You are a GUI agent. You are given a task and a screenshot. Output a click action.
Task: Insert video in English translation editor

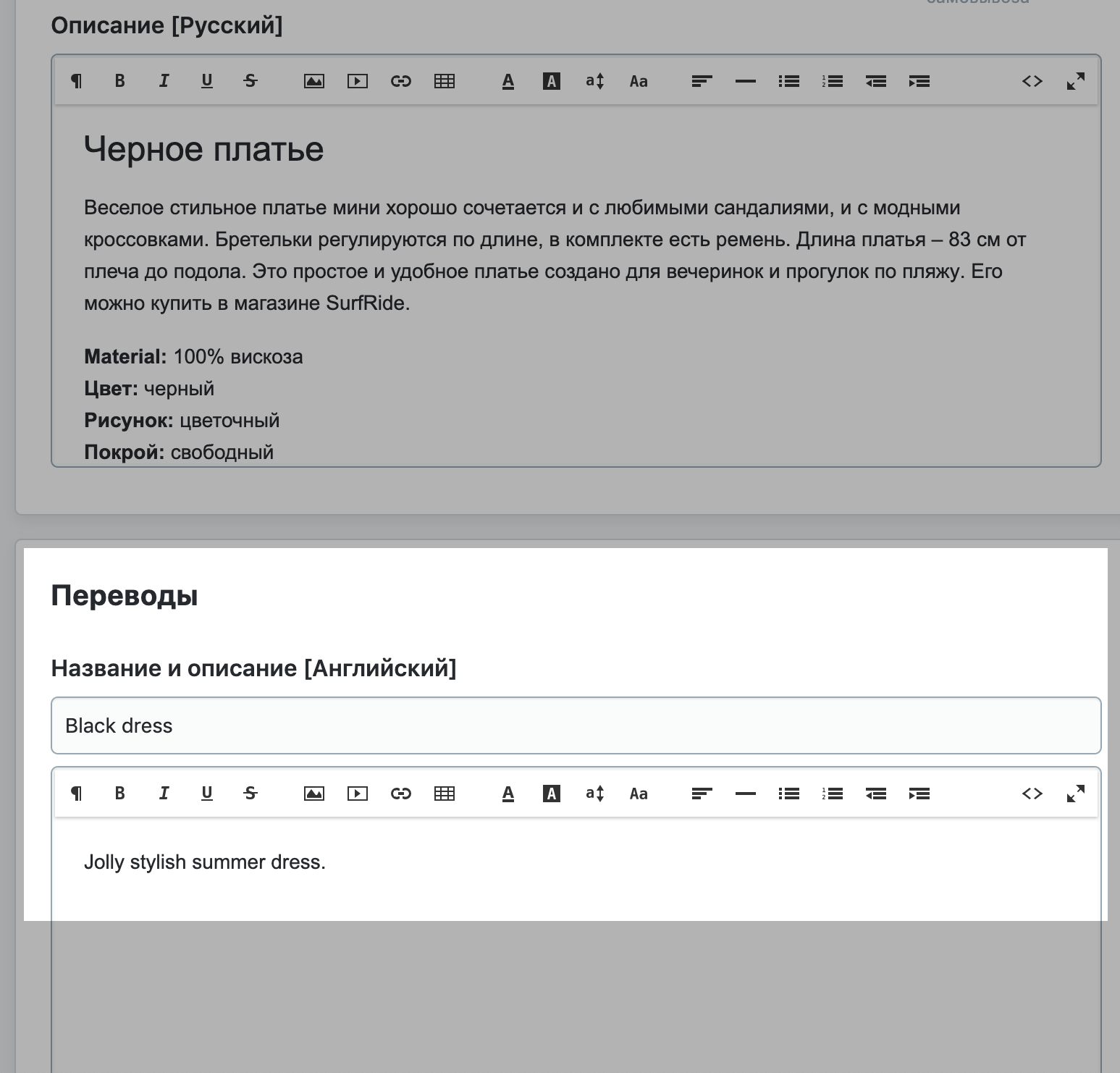pyautogui.click(x=358, y=794)
